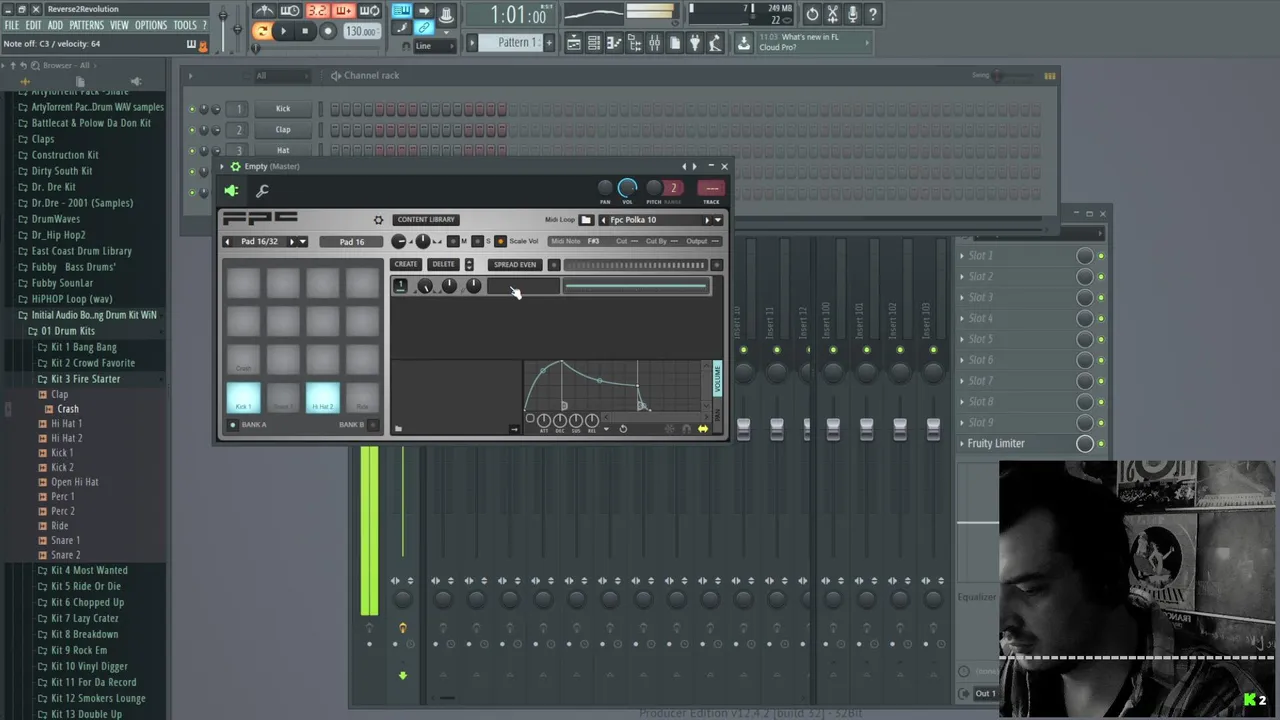Image resolution: width=1280 pixels, height=720 pixels.
Task: Select next midi loop after Fpc Polka 10
Action: 707,220
